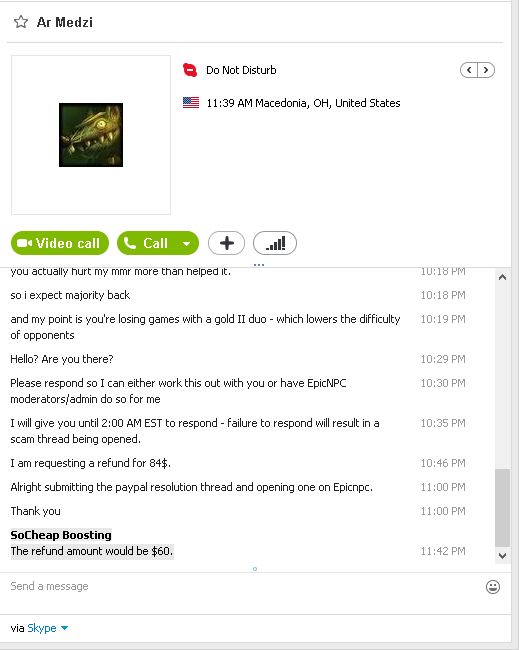Click the Do Not Disturb status icon
This screenshot has height=650, width=519.
tap(190, 70)
